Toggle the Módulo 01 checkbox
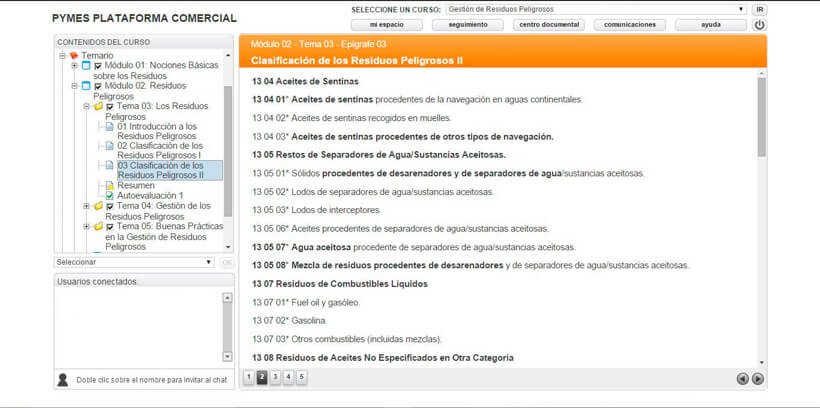 tap(98, 66)
